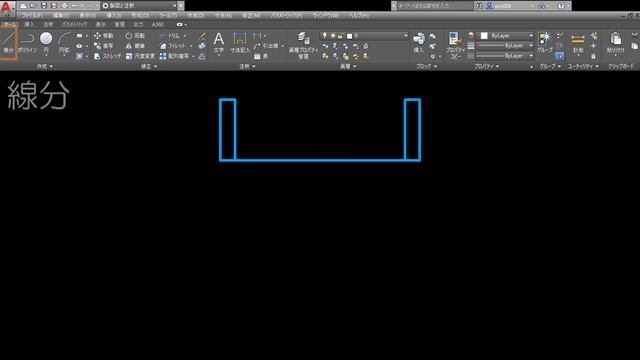Select the Scale (尺度変更) tool
Image resolution: width=640 pixels, height=360 pixels.
(140, 56)
